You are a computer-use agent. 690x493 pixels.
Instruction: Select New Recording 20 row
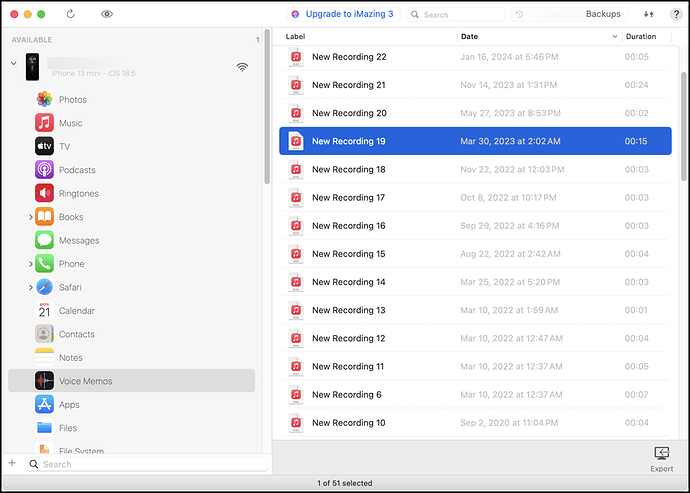click(475, 113)
